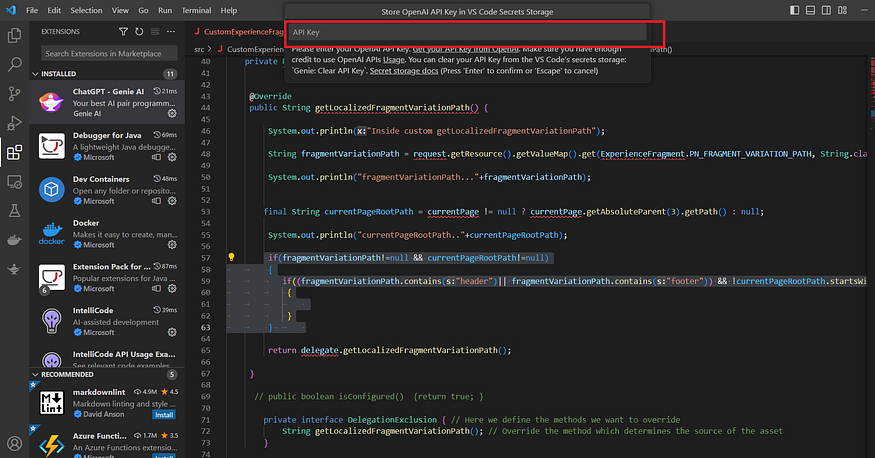Click the filter extensions funnel icon
Viewport: 875px width, 458px height.
123,32
